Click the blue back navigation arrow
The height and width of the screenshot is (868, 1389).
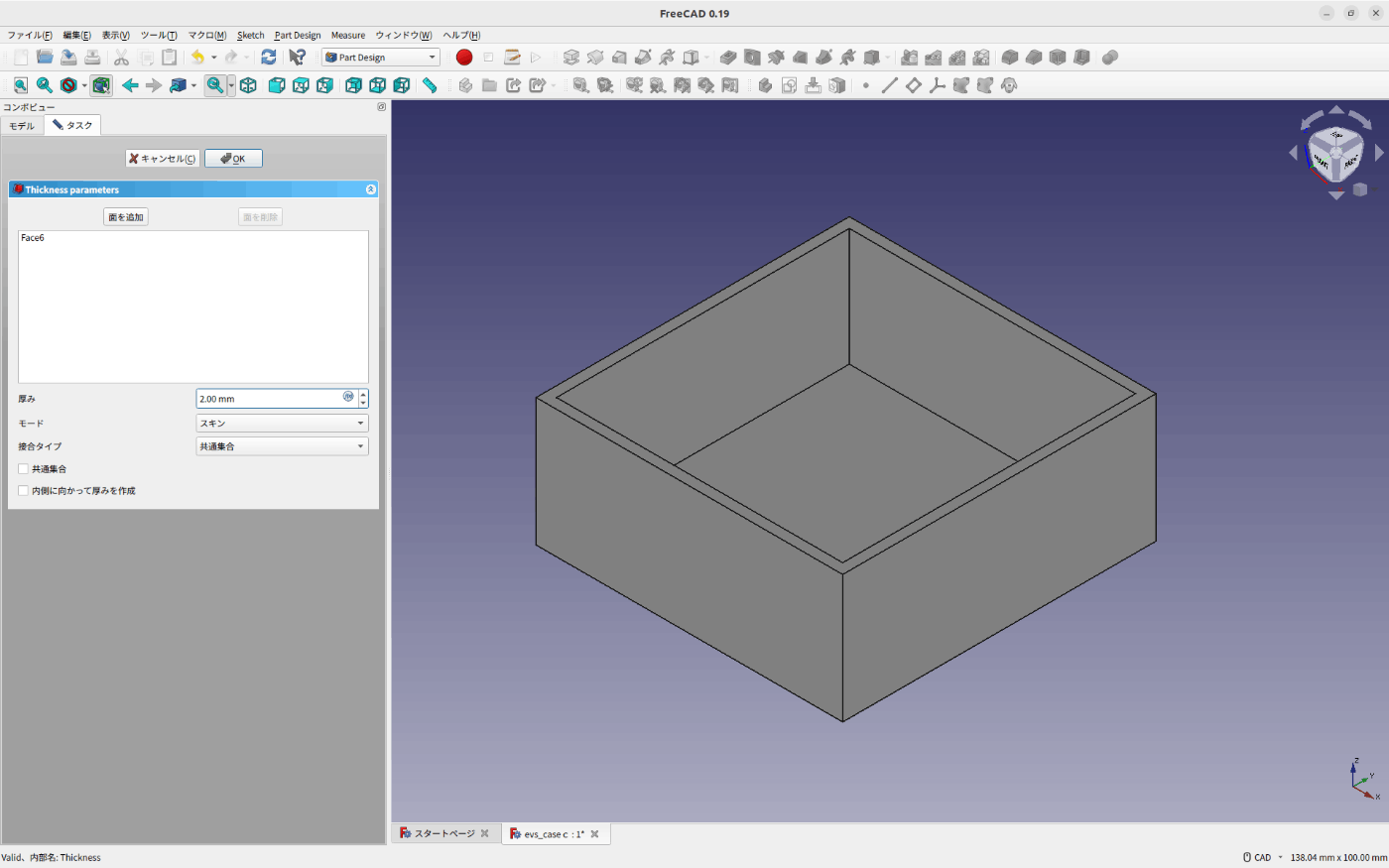pos(130,85)
